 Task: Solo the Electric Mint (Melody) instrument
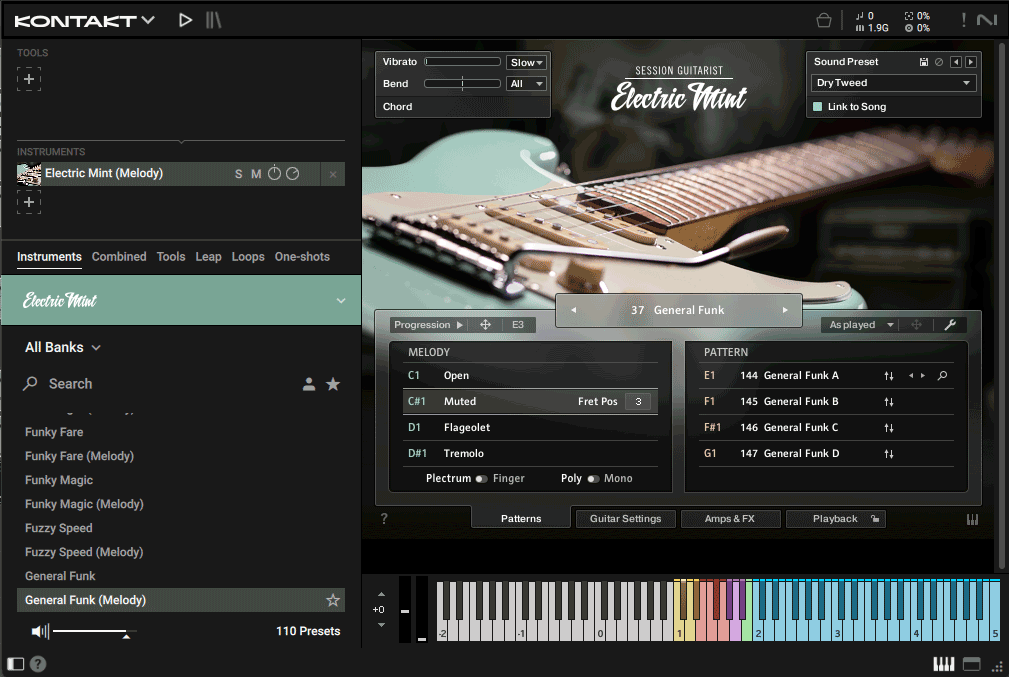239,174
